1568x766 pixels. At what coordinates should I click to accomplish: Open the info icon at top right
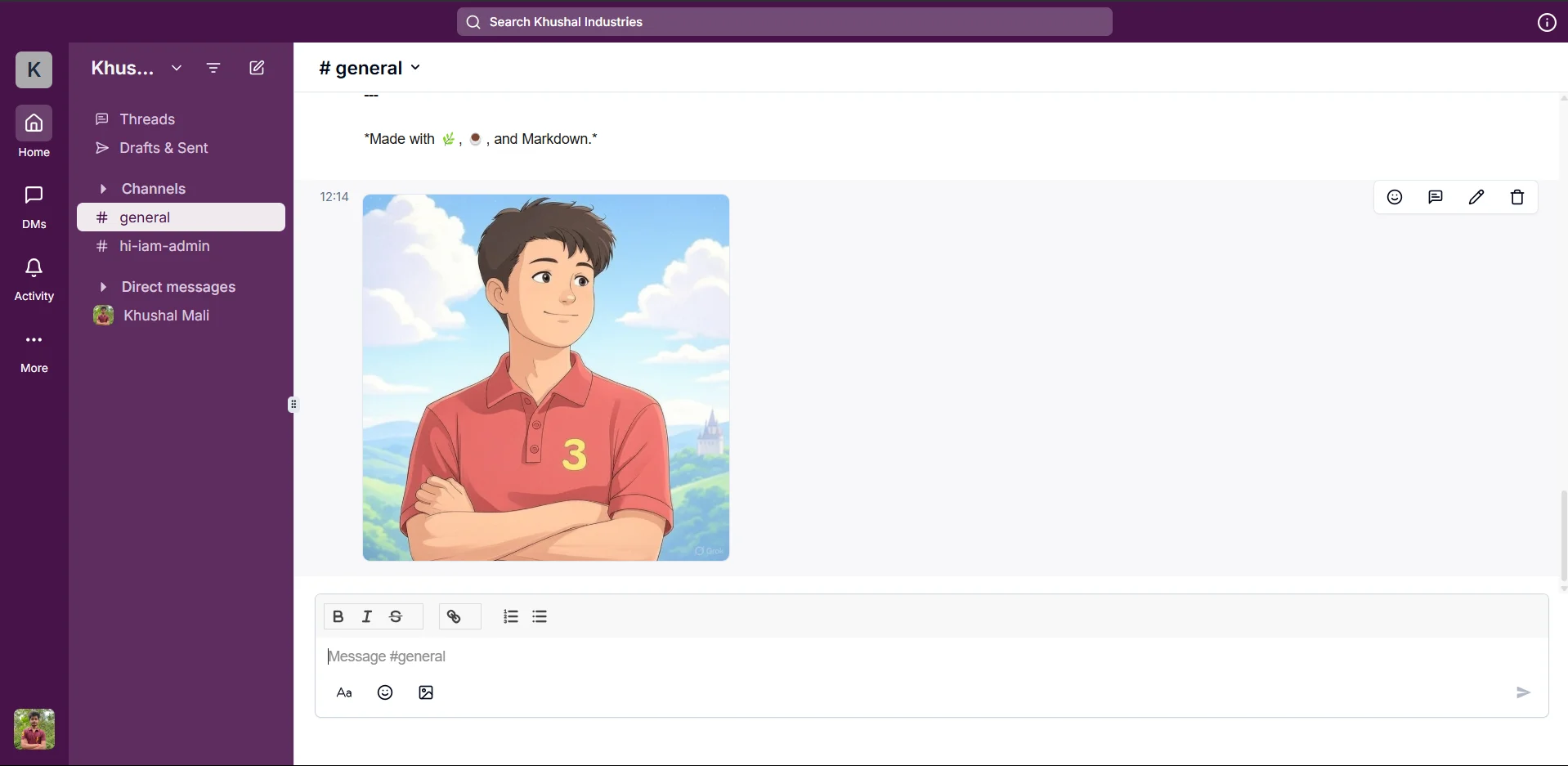[1547, 23]
